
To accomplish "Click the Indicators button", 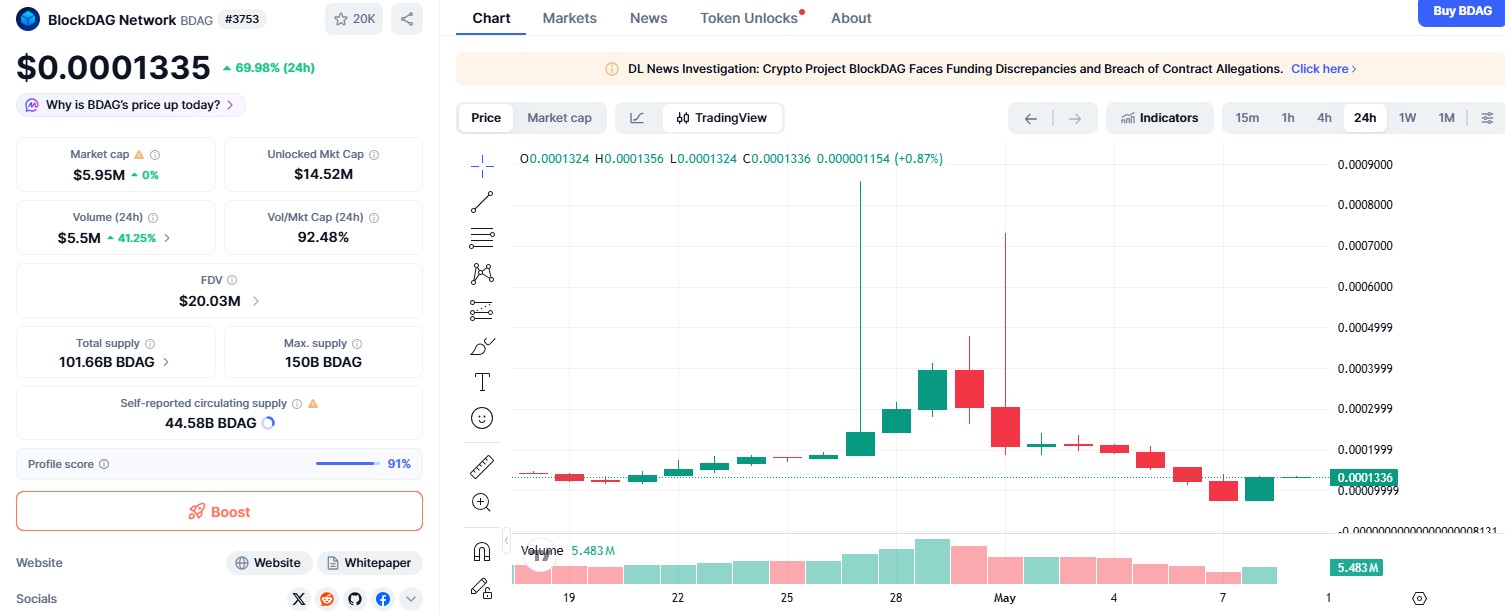I will (1159, 118).
